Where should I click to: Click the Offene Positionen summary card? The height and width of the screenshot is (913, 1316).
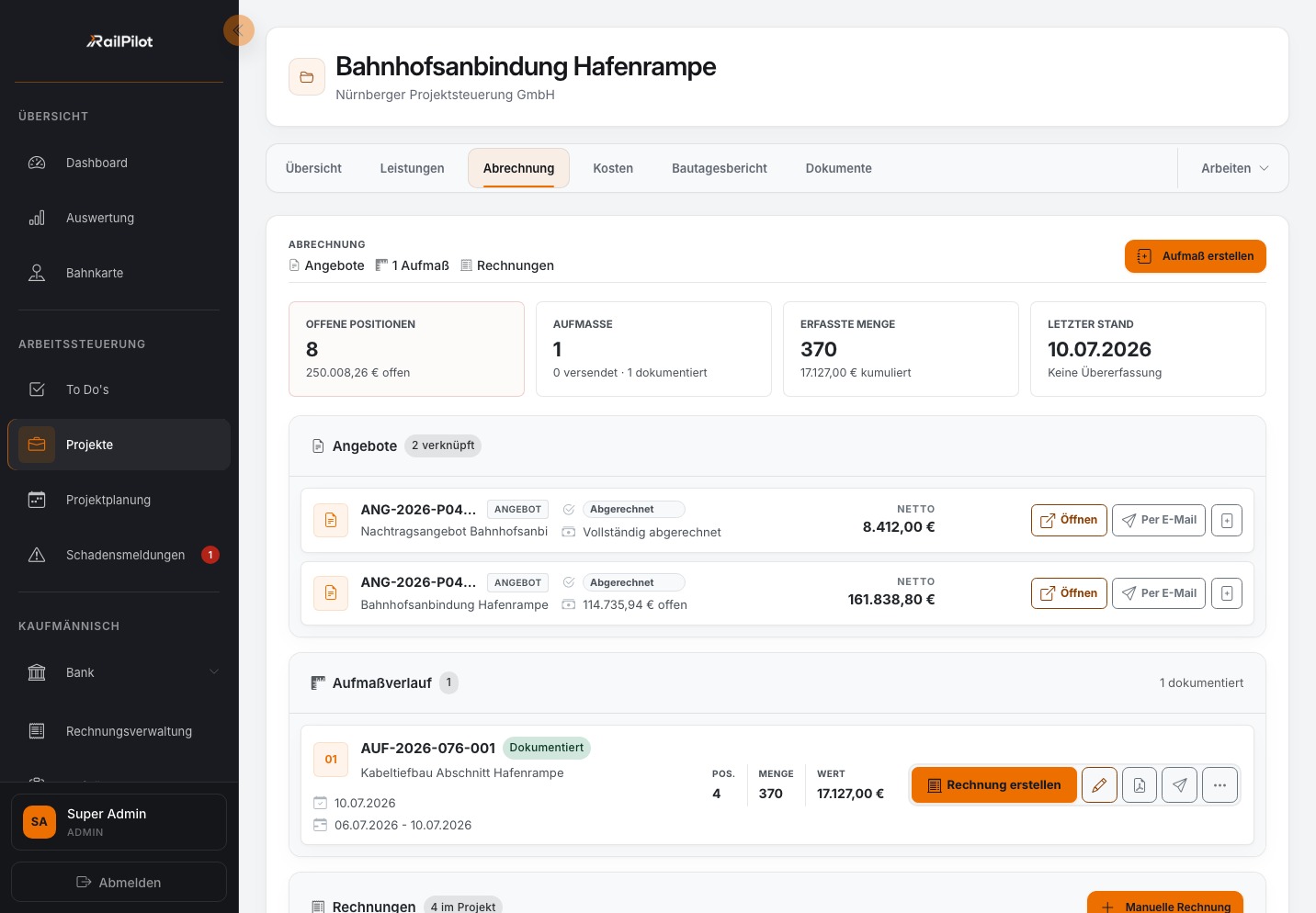point(406,349)
